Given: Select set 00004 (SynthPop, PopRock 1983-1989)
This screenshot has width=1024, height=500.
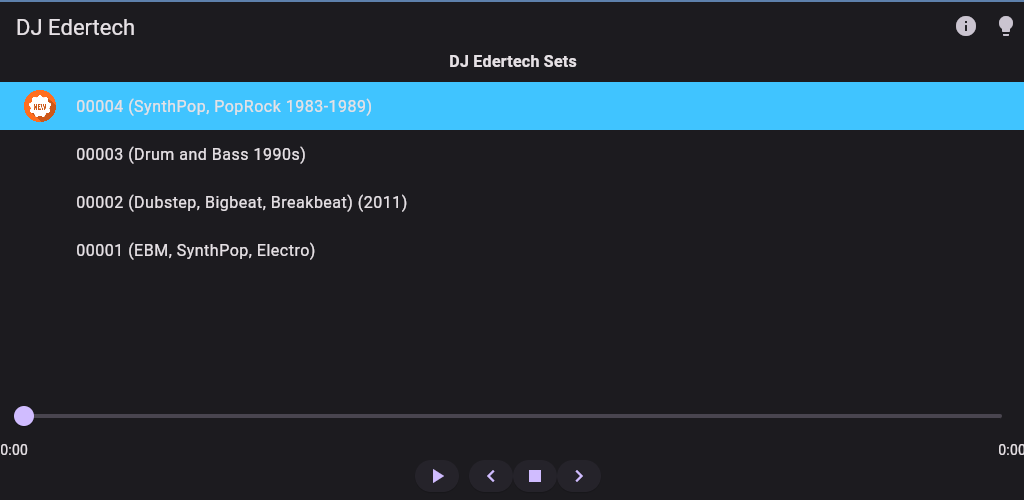Looking at the screenshot, I should (x=224, y=106).
